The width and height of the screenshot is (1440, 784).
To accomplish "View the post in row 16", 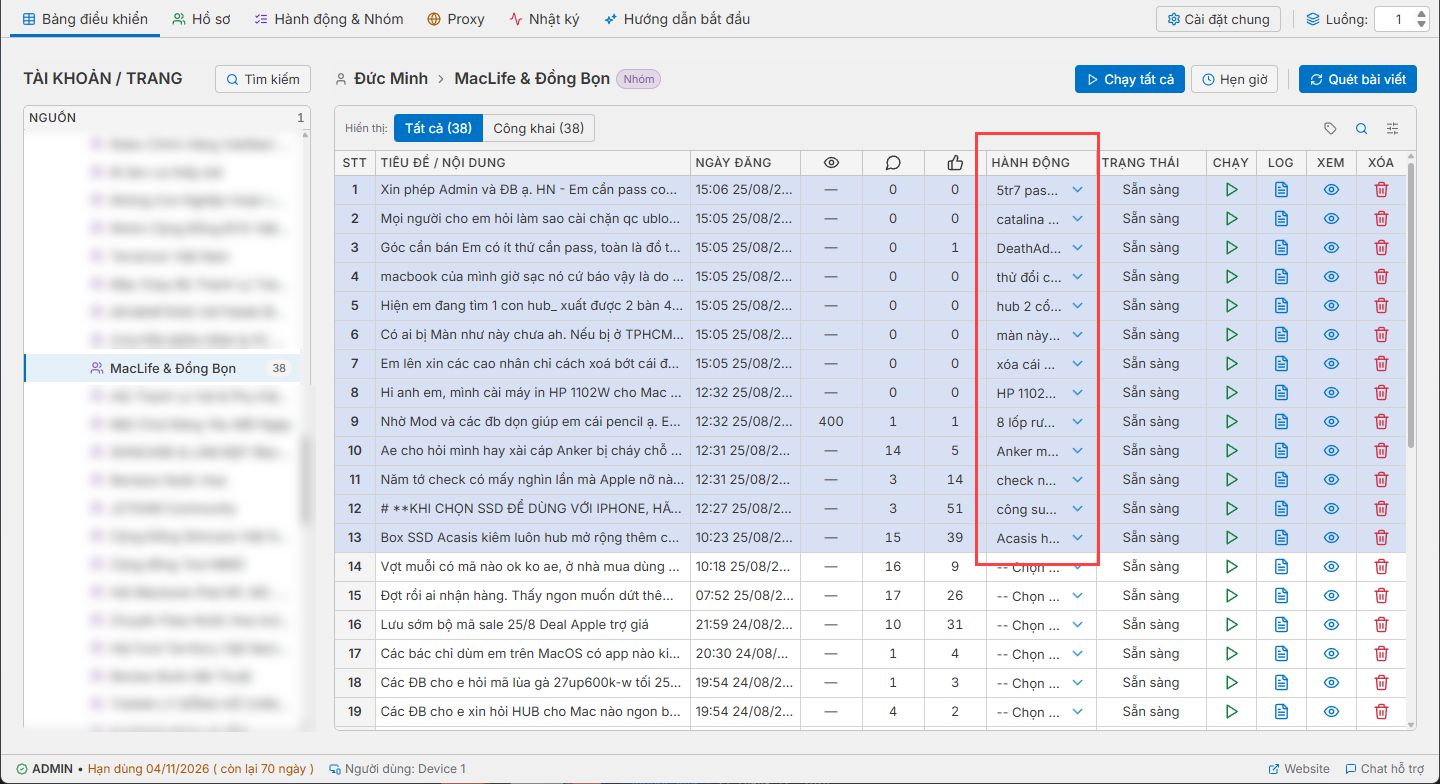I will (1331, 625).
